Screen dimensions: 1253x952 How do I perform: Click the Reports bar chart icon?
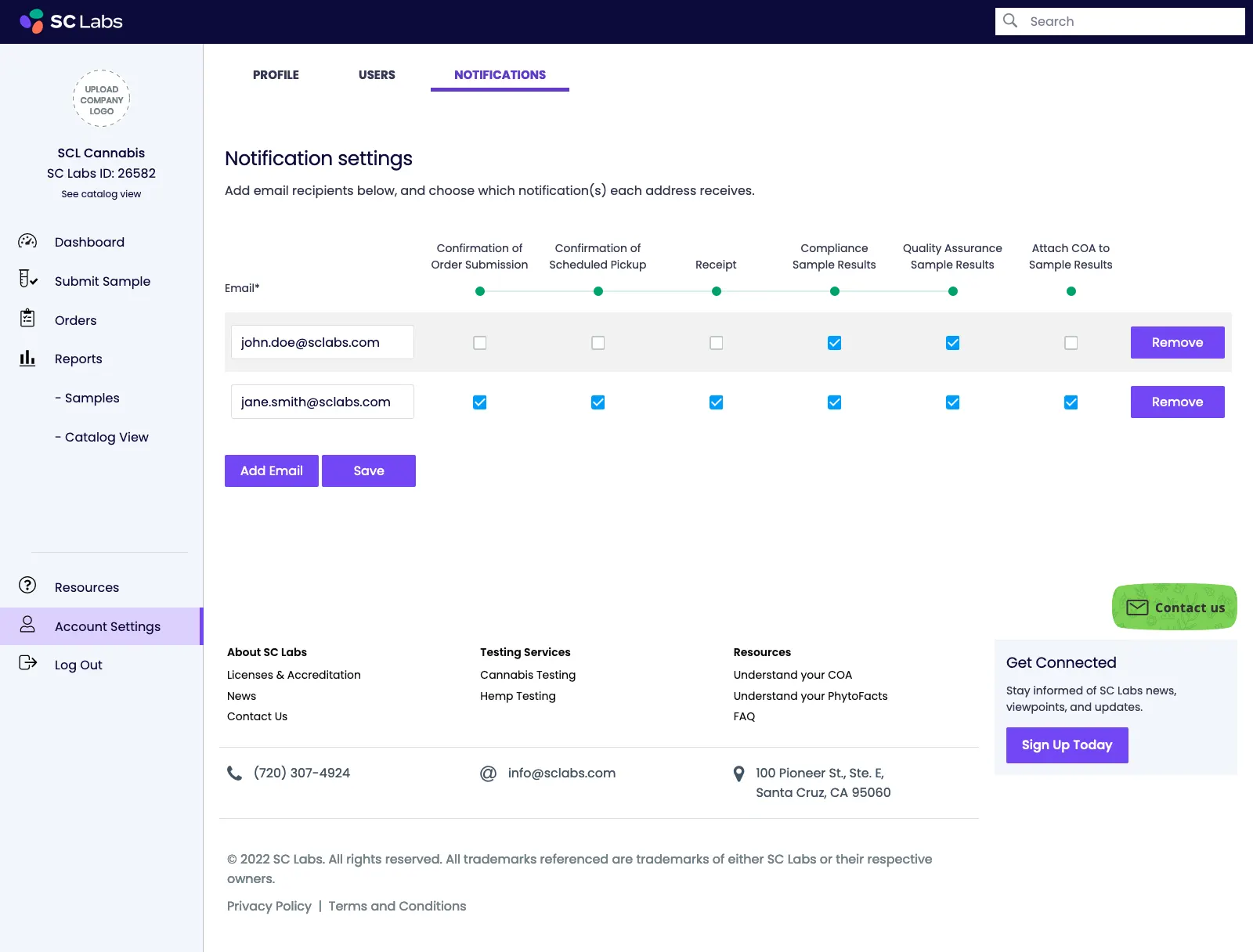tap(27, 358)
